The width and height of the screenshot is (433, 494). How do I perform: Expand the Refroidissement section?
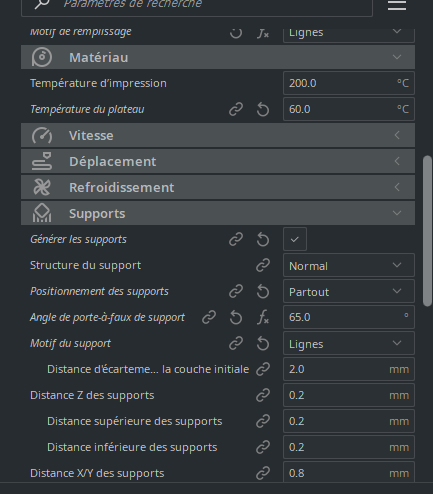click(397, 187)
